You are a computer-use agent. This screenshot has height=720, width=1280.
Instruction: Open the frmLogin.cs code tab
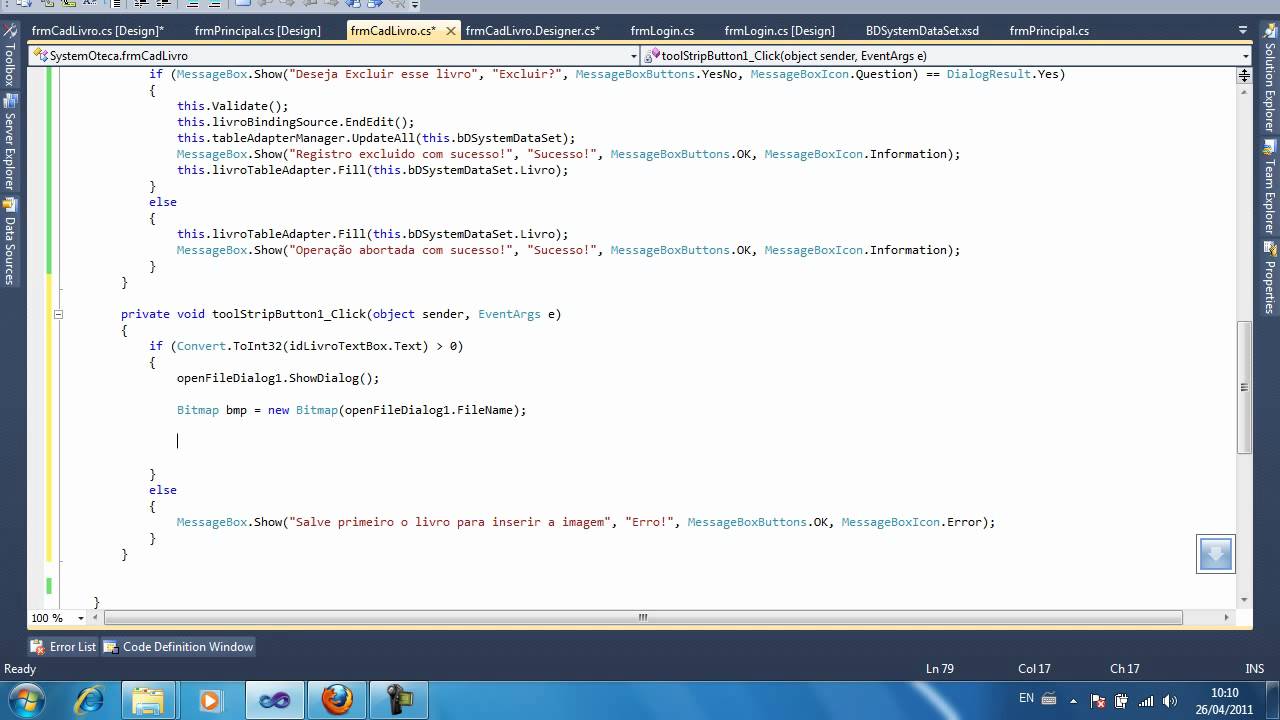point(662,31)
